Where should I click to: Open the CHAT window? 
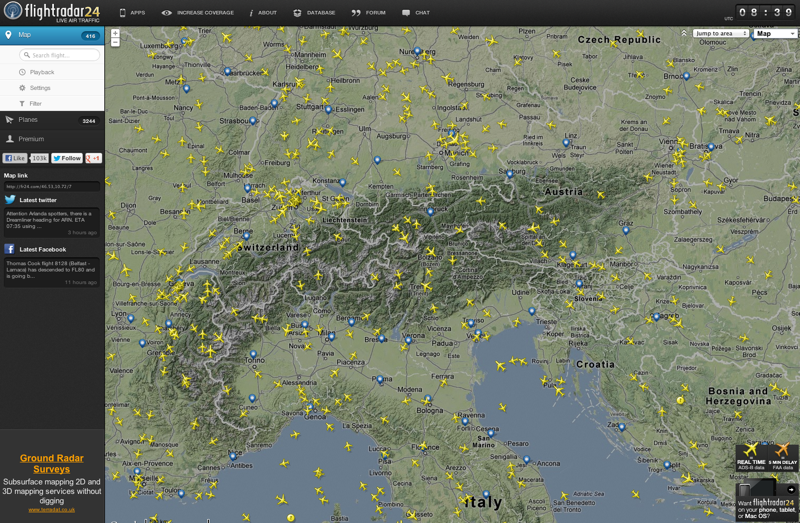[416, 13]
